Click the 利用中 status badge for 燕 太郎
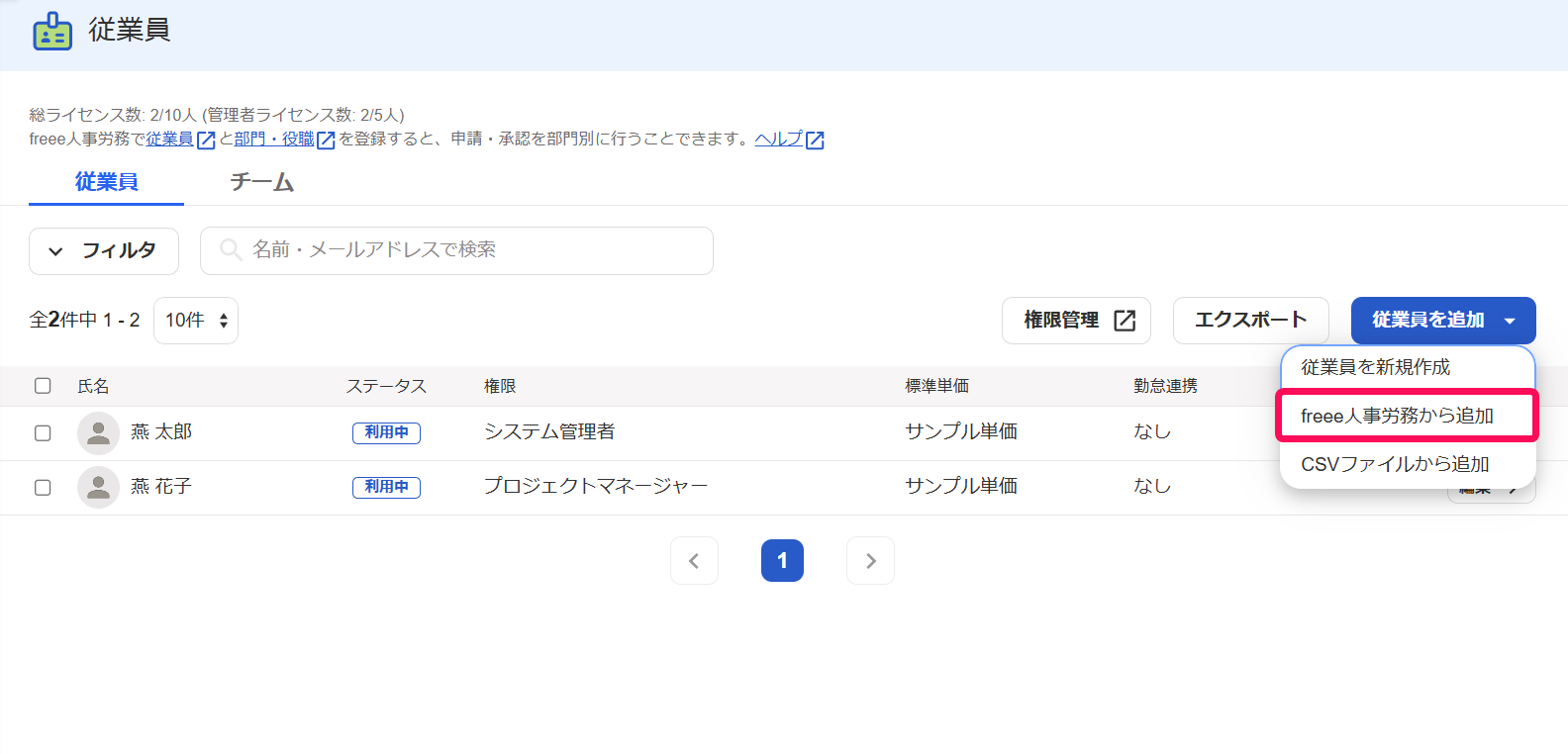The image size is (1568, 754). [386, 432]
